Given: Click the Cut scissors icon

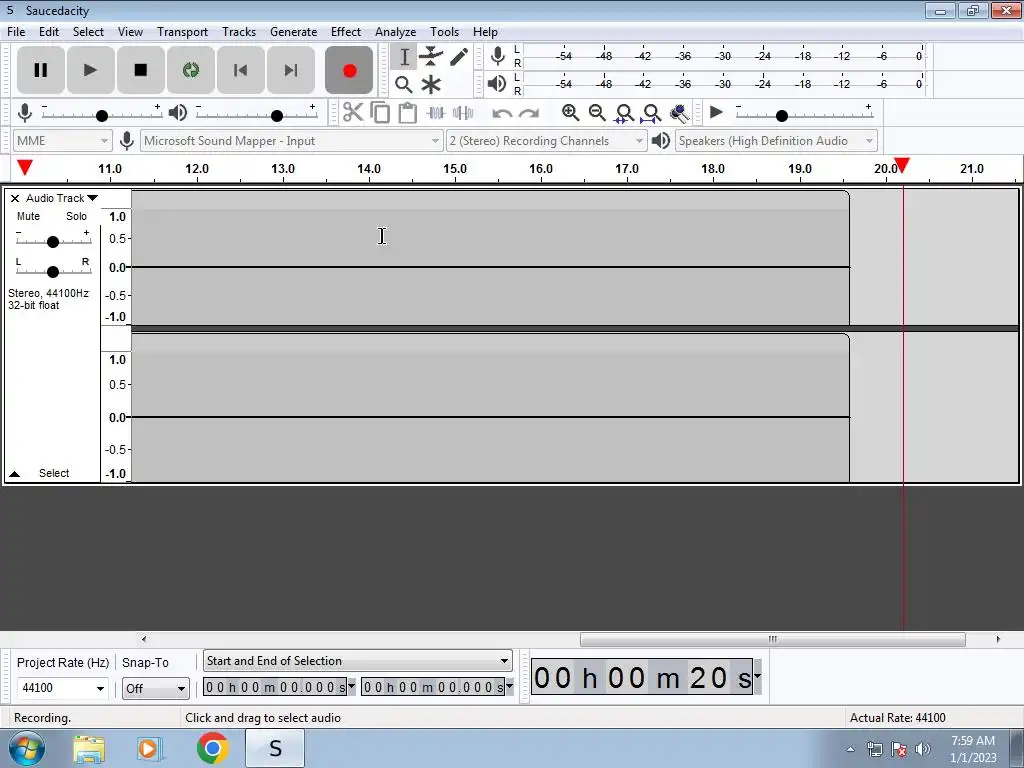Looking at the screenshot, I should pyautogui.click(x=353, y=112).
